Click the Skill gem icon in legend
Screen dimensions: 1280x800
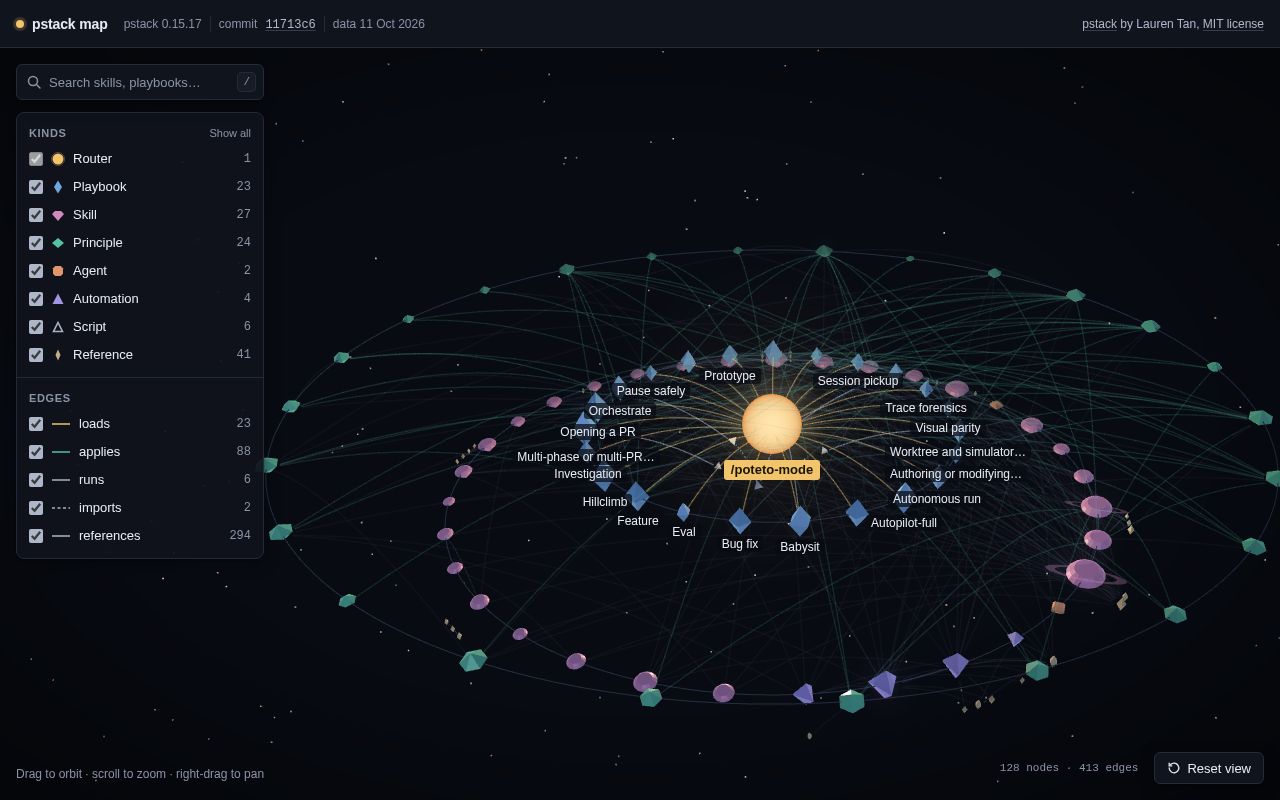tap(58, 215)
